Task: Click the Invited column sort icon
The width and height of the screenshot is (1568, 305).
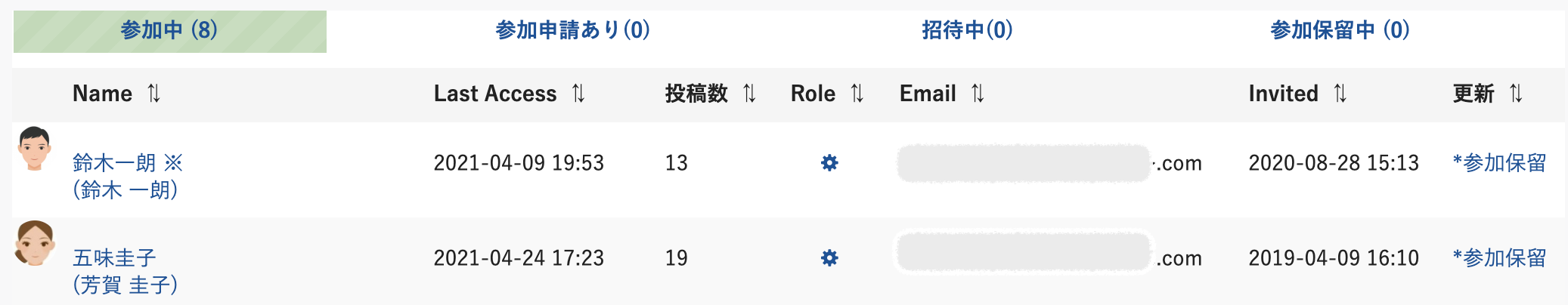Action: 1340,94
